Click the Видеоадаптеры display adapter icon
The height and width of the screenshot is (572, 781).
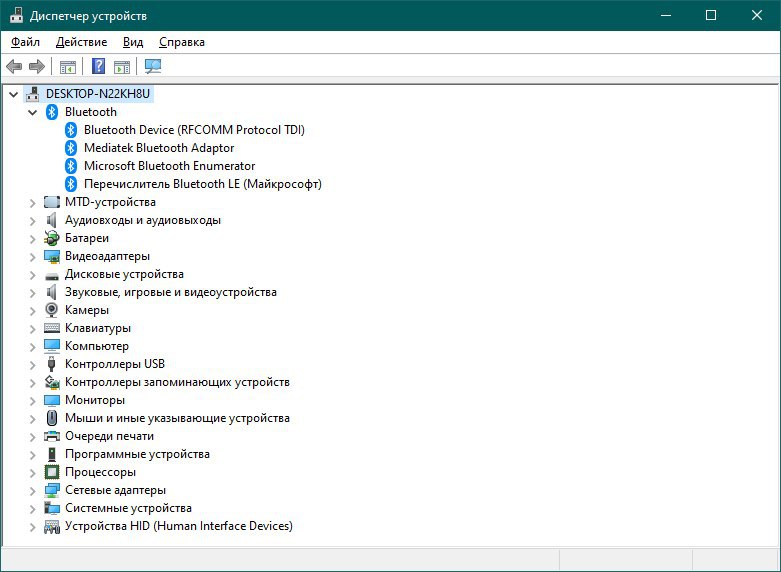pyautogui.click(x=52, y=256)
